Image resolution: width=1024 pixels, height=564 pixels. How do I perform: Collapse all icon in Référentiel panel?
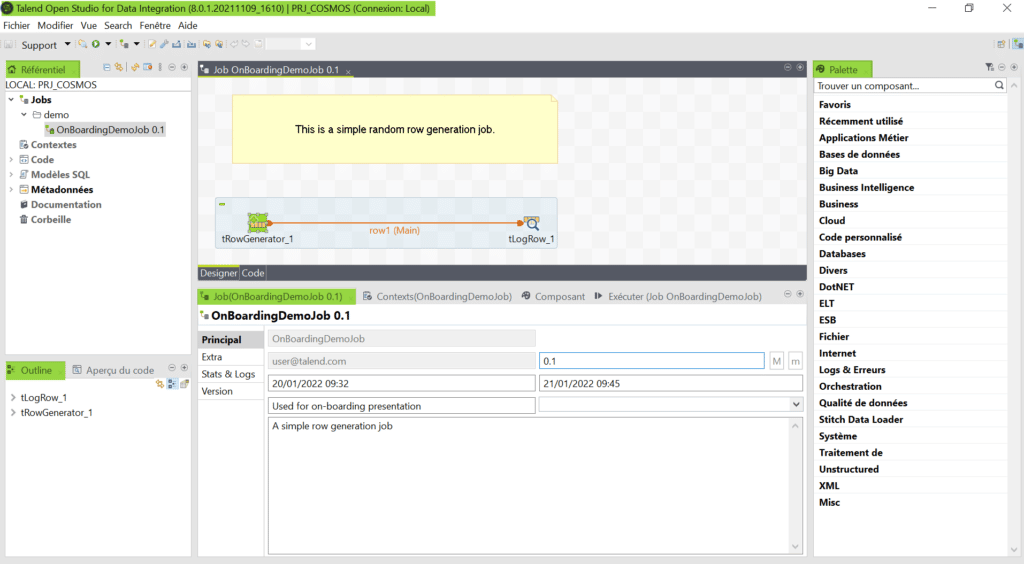[x=107, y=67]
